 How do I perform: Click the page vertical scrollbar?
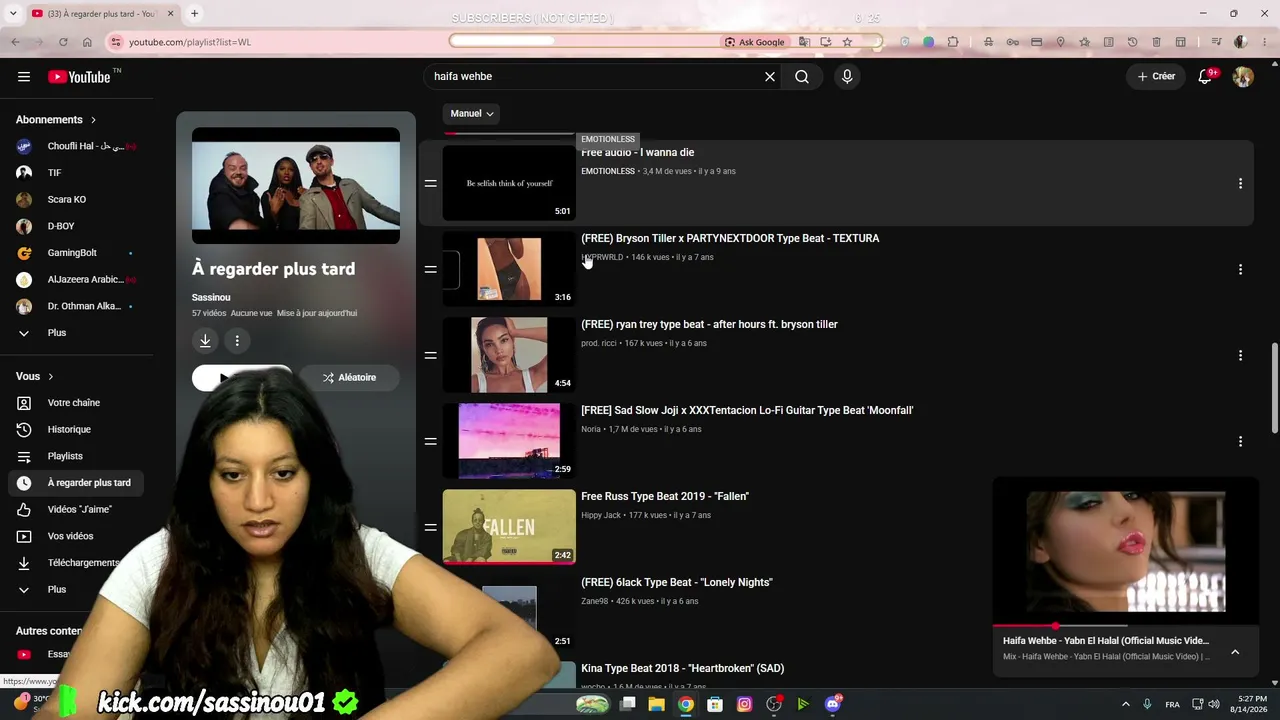1274,388
